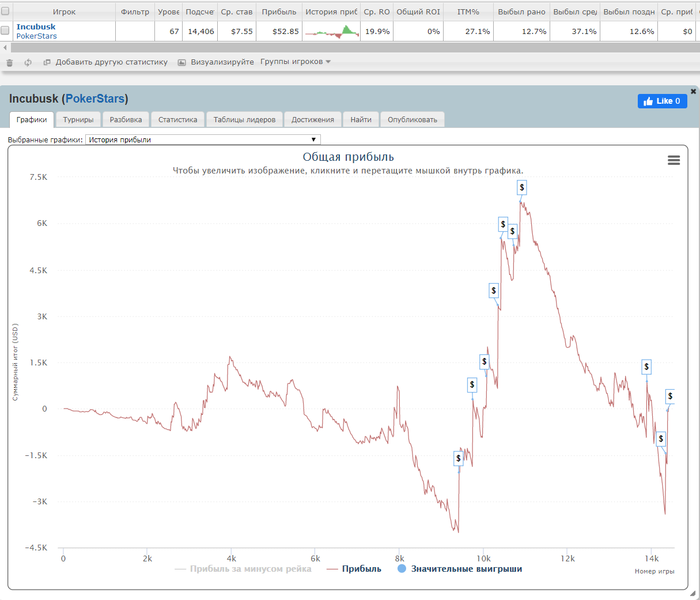This screenshot has width=700, height=600.
Task: Click the 14,406 count cell
Action: pos(200,32)
